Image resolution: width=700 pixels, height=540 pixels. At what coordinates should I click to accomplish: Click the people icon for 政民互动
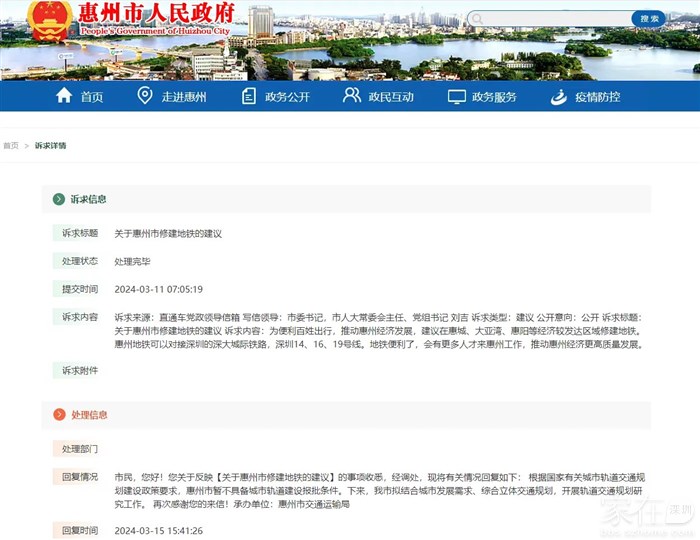click(x=351, y=96)
